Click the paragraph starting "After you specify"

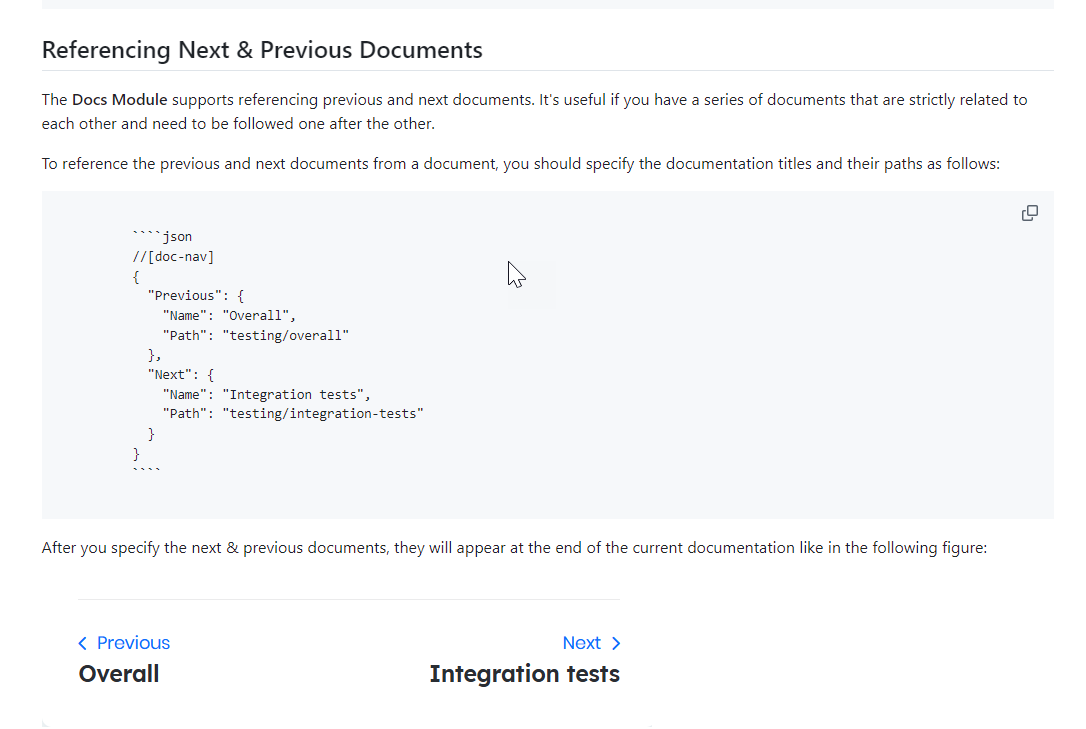click(514, 548)
